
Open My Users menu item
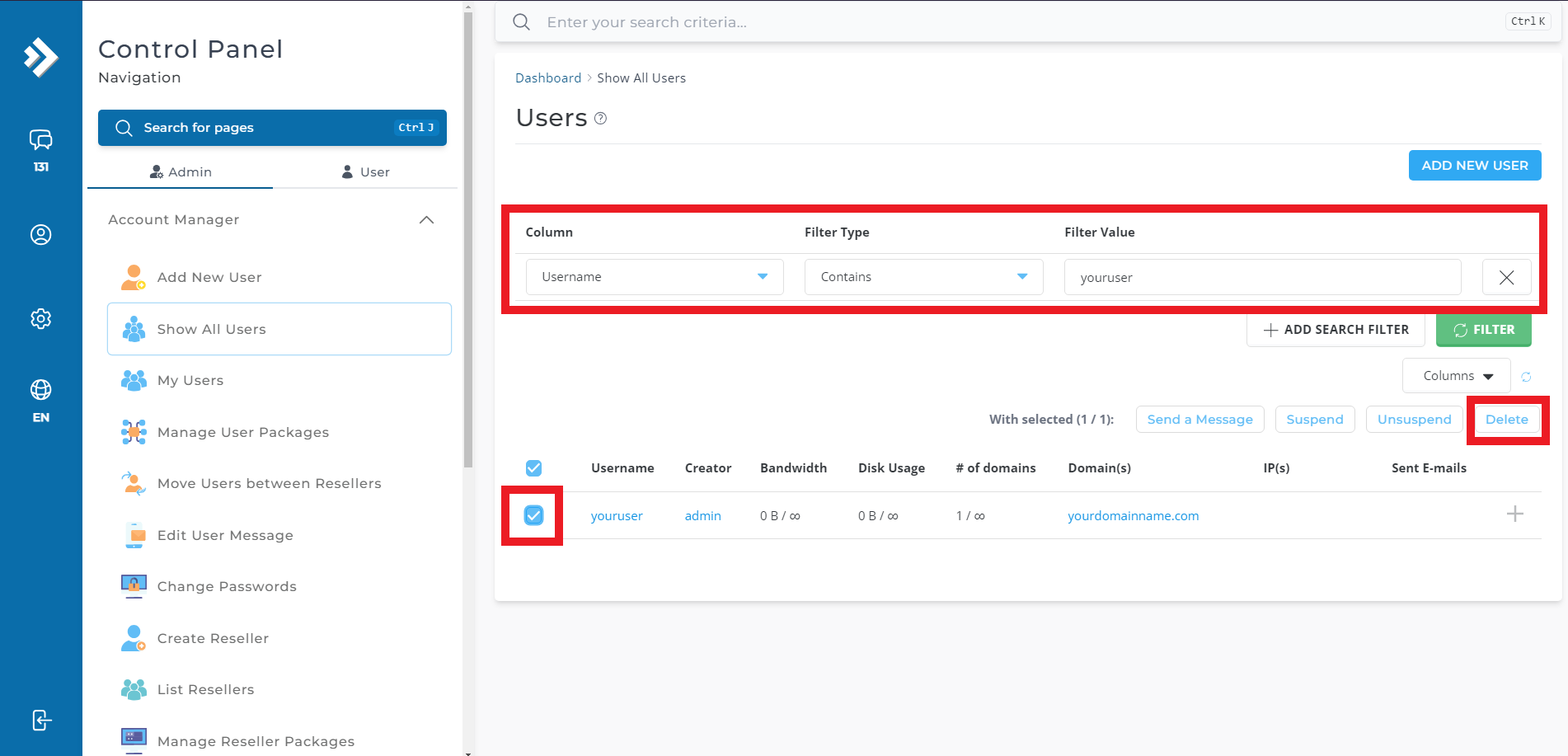[279, 380]
